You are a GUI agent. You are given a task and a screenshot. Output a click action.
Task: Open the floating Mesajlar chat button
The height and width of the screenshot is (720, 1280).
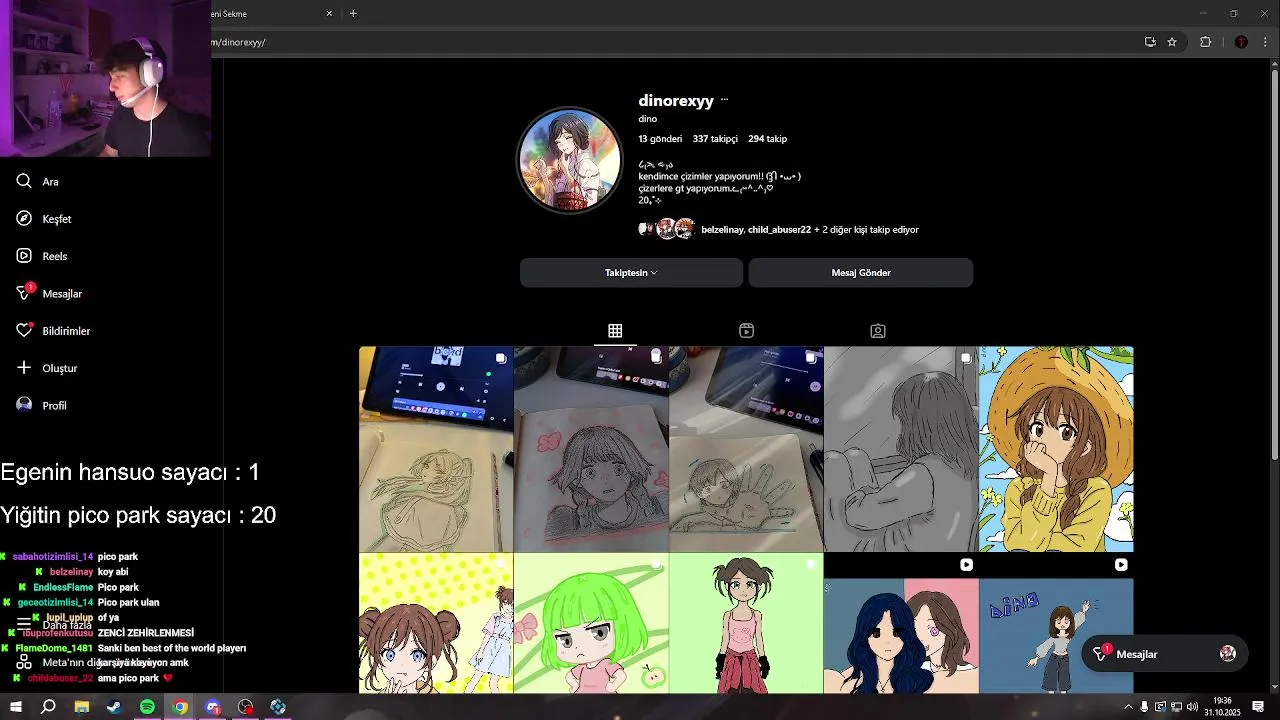pos(1165,654)
